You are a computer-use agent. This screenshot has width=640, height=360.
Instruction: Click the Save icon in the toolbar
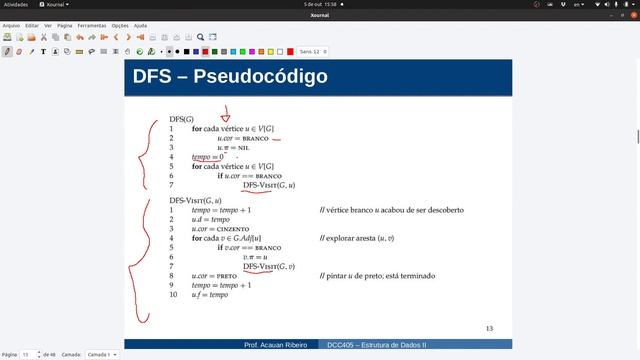click(x=7, y=37)
